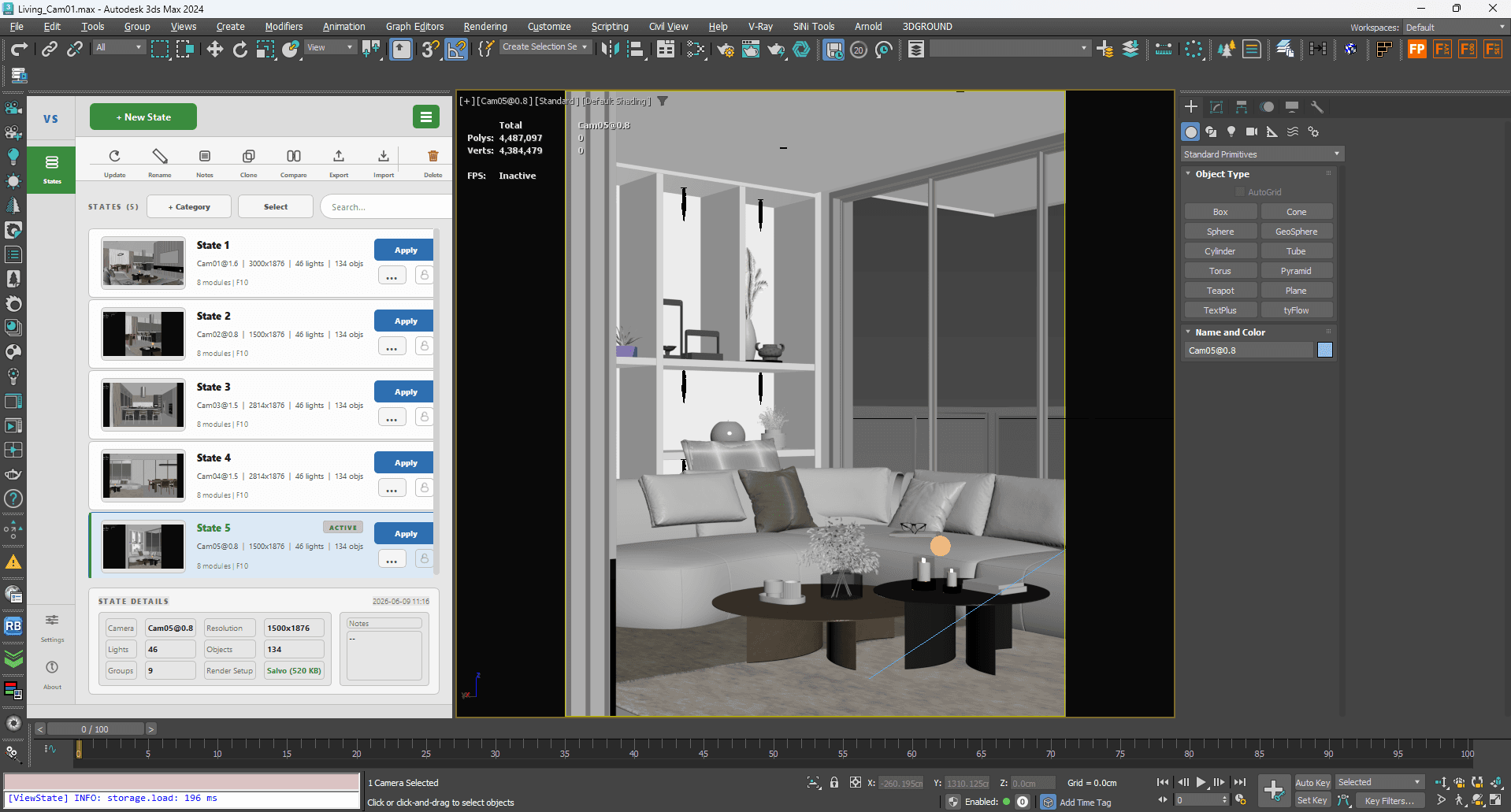
Task: Select the Cameras category icon
Action: (1252, 132)
